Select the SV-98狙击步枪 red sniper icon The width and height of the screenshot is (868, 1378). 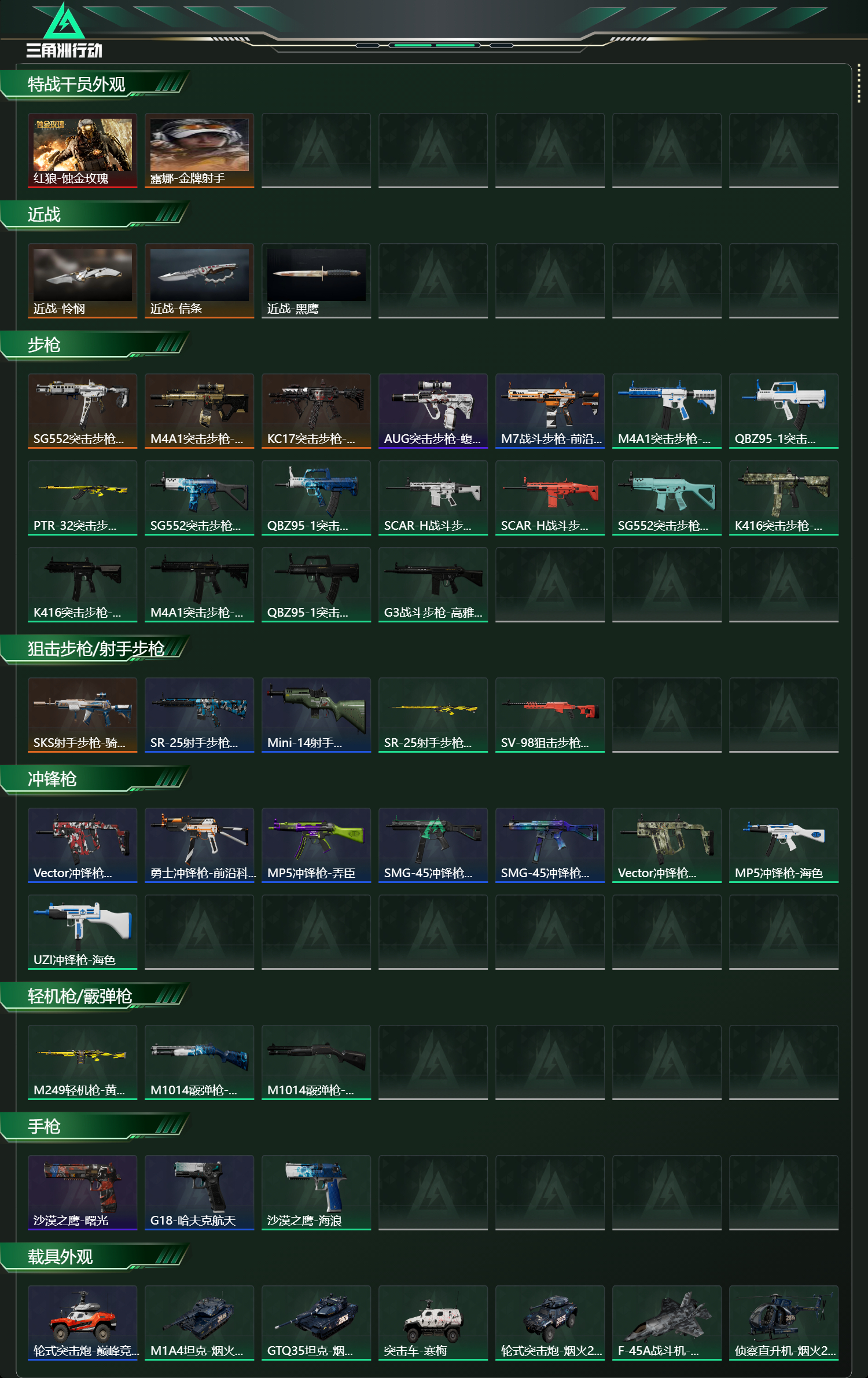pos(550,715)
